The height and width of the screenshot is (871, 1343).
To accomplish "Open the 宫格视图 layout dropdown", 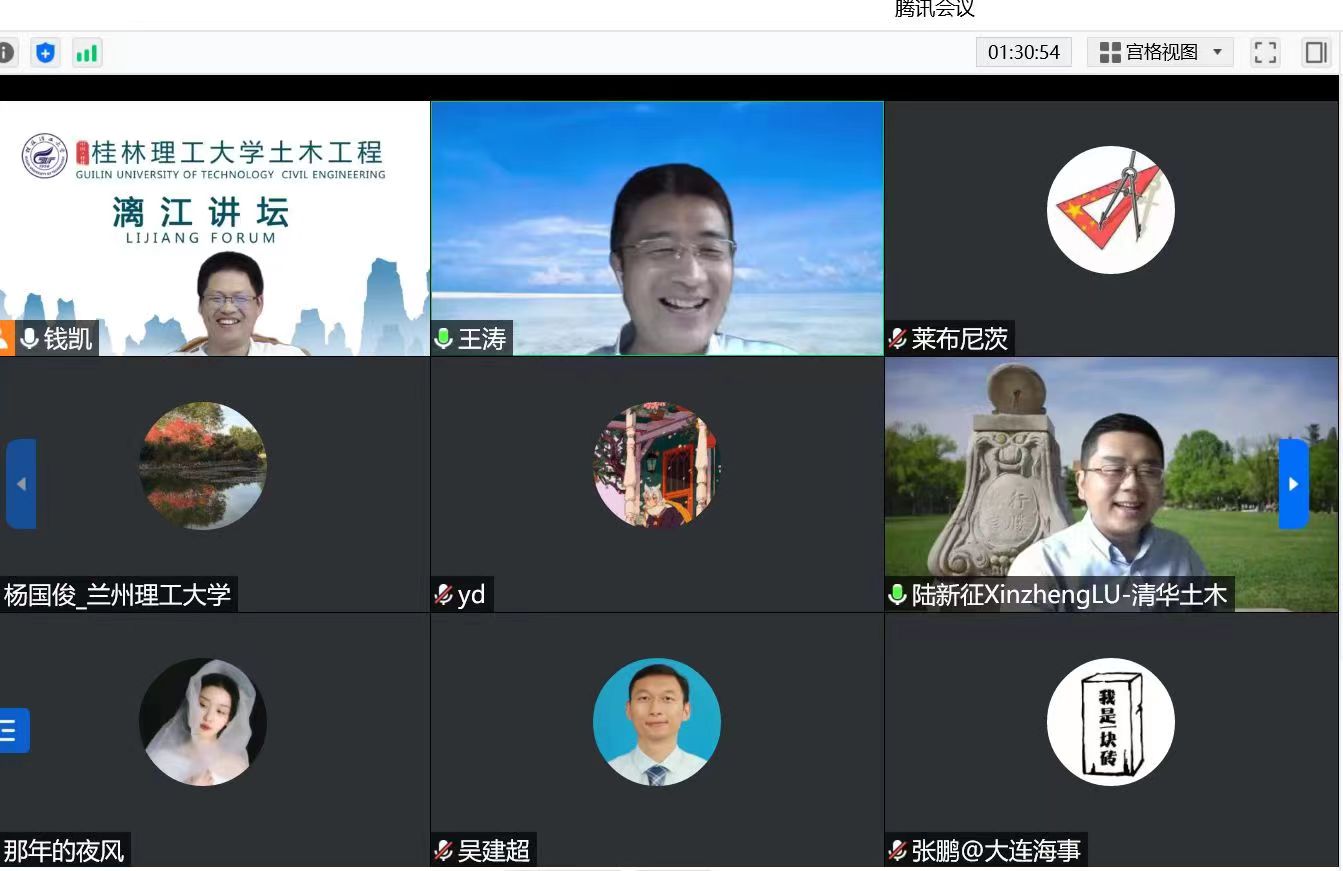I will pyautogui.click(x=1160, y=53).
